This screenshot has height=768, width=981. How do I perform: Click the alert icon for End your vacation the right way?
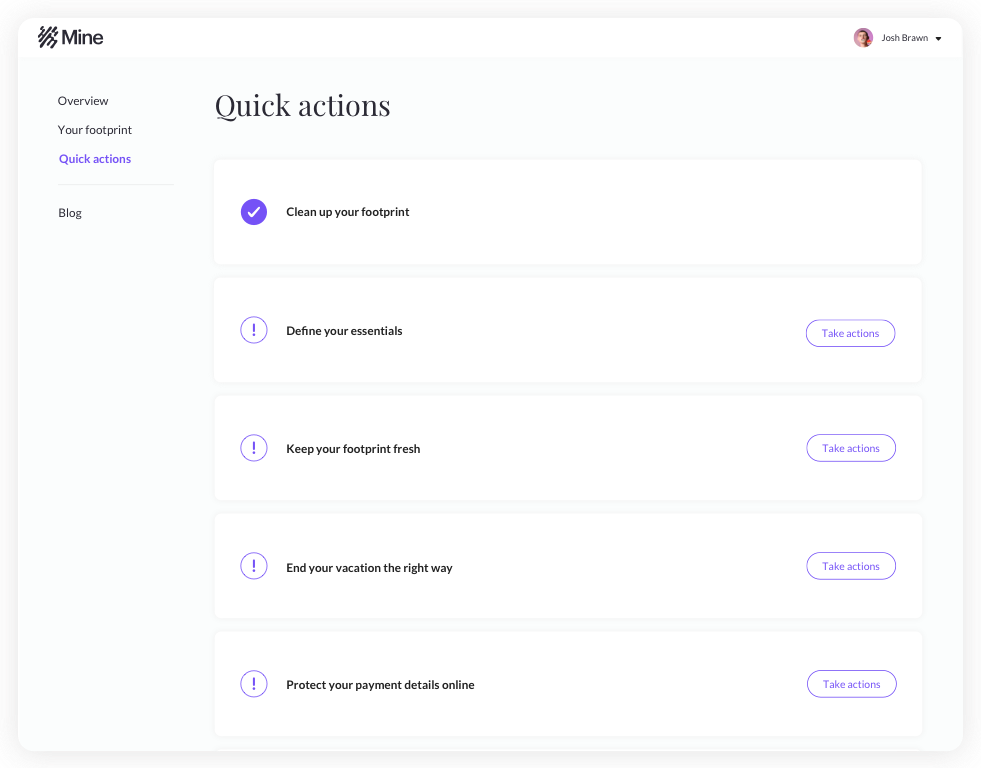coord(253,566)
